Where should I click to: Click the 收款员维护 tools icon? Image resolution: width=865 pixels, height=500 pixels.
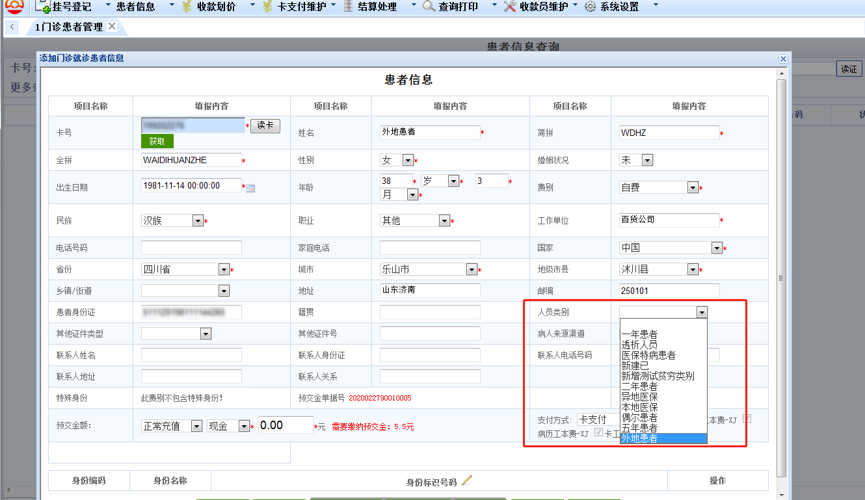tap(510, 6)
